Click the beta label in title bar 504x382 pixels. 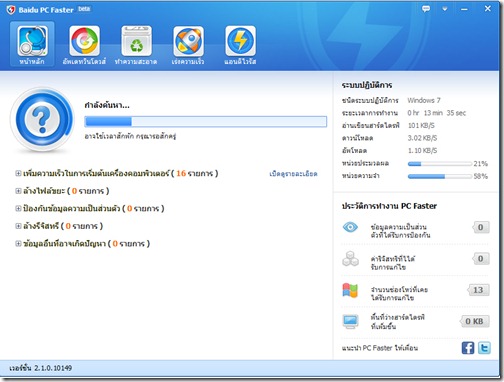coord(84,8)
